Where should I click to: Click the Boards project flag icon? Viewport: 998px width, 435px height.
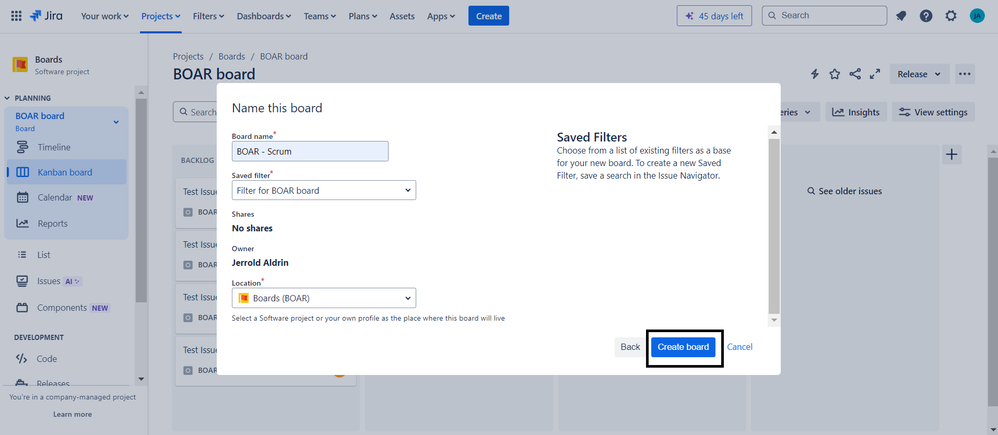click(20, 64)
